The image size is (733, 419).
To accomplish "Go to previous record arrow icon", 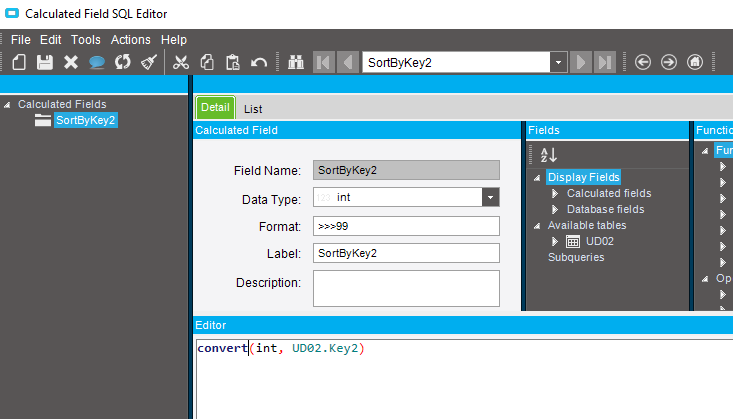I will [348, 62].
